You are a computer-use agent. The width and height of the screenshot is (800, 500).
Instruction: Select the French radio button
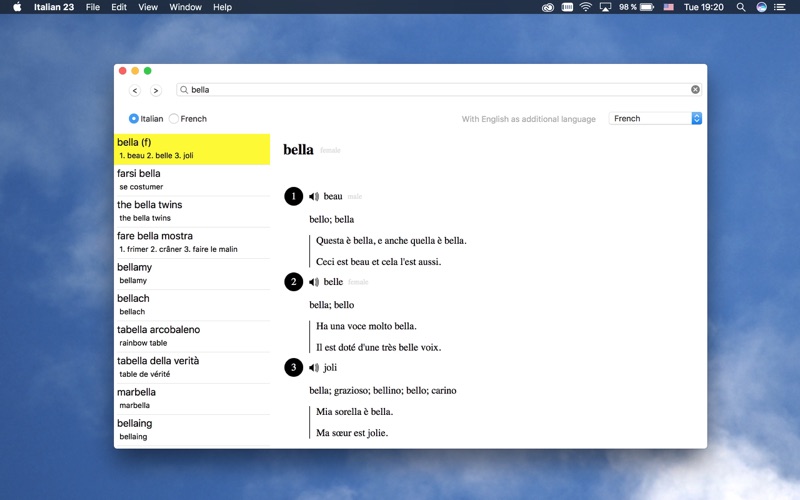pyautogui.click(x=174, y=118)
